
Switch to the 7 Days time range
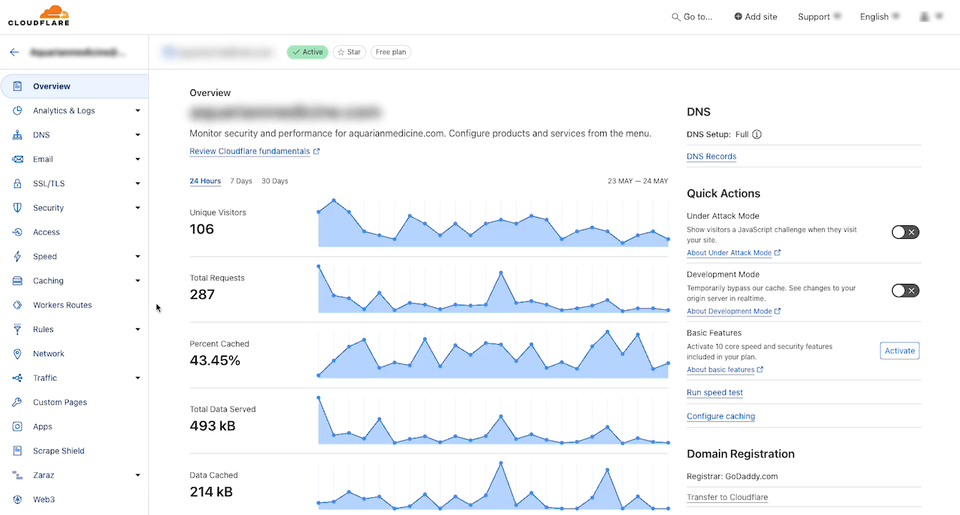[241, 181]
